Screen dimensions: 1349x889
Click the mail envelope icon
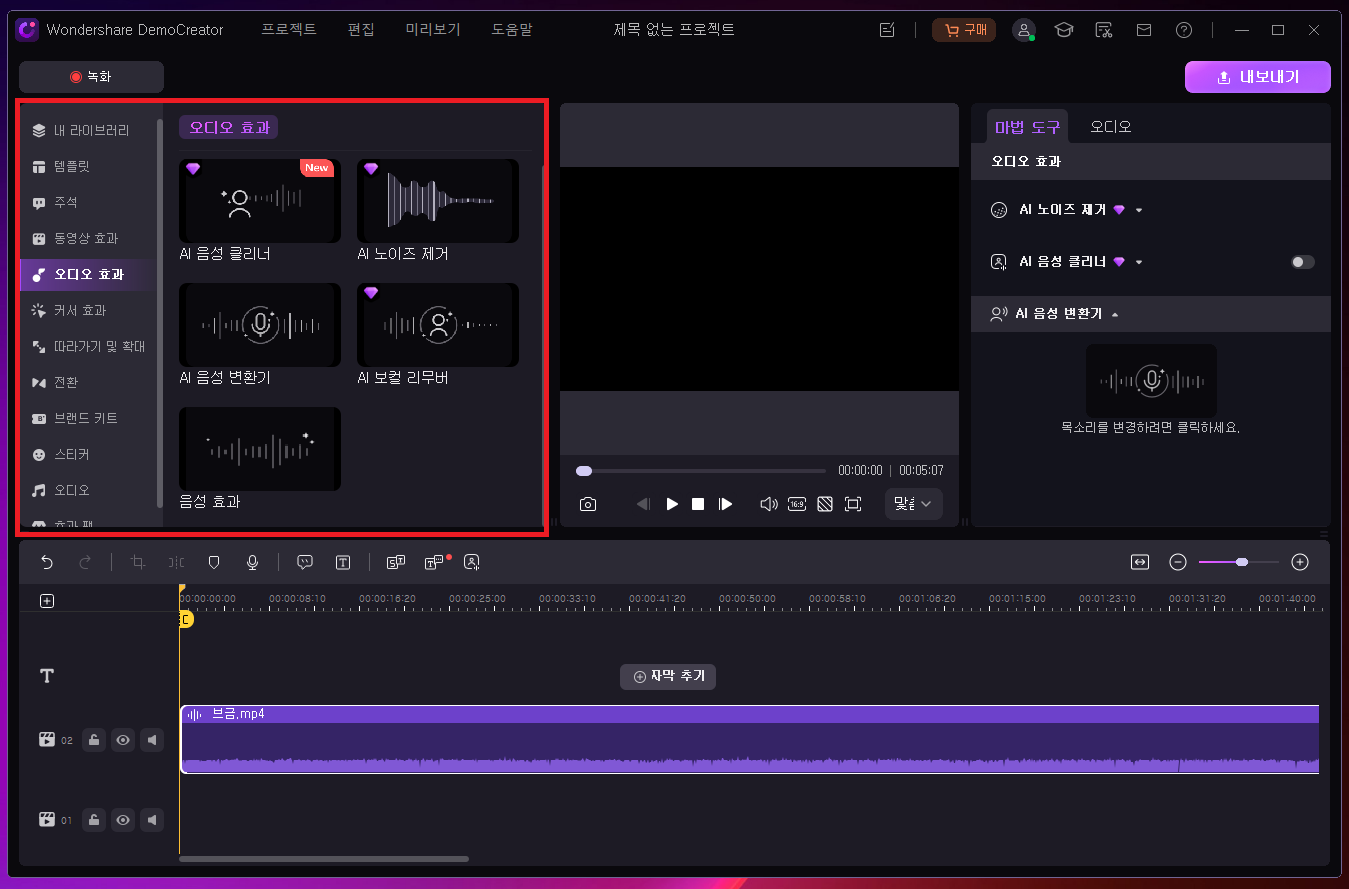(x=1144, y=30)
